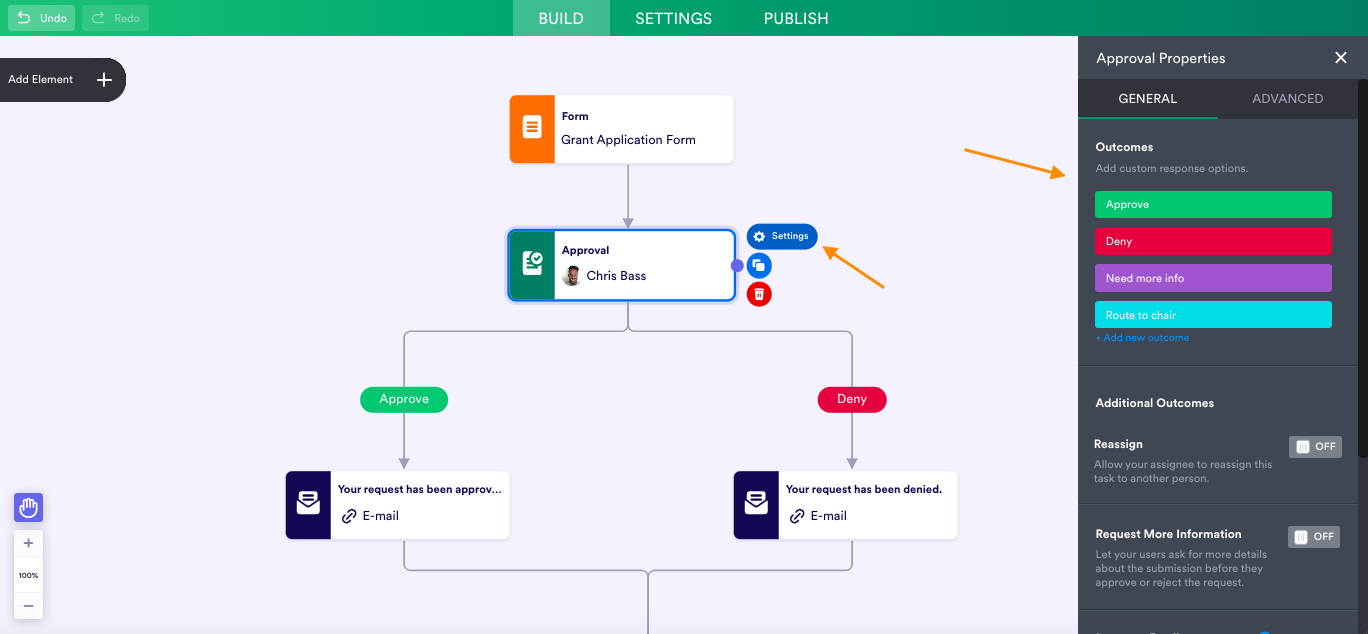Image resolution: width=1368 pixels, height=634 pixels.
Task: Click the Settings gear icon
Action: tap(759, 237)
